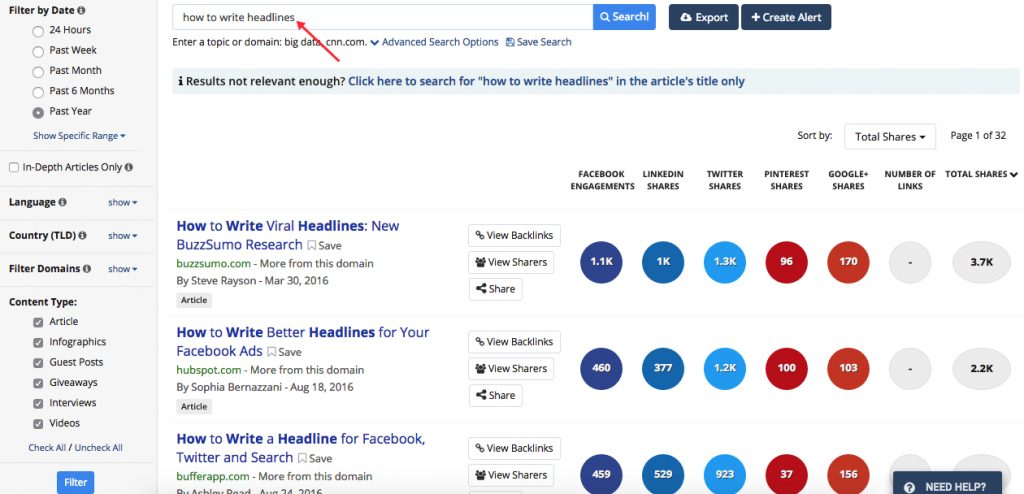The height and width of the screenshot is (494, 1024).
Task: Click the Pinterest shares circle showing 96
Action: point(786,262)
